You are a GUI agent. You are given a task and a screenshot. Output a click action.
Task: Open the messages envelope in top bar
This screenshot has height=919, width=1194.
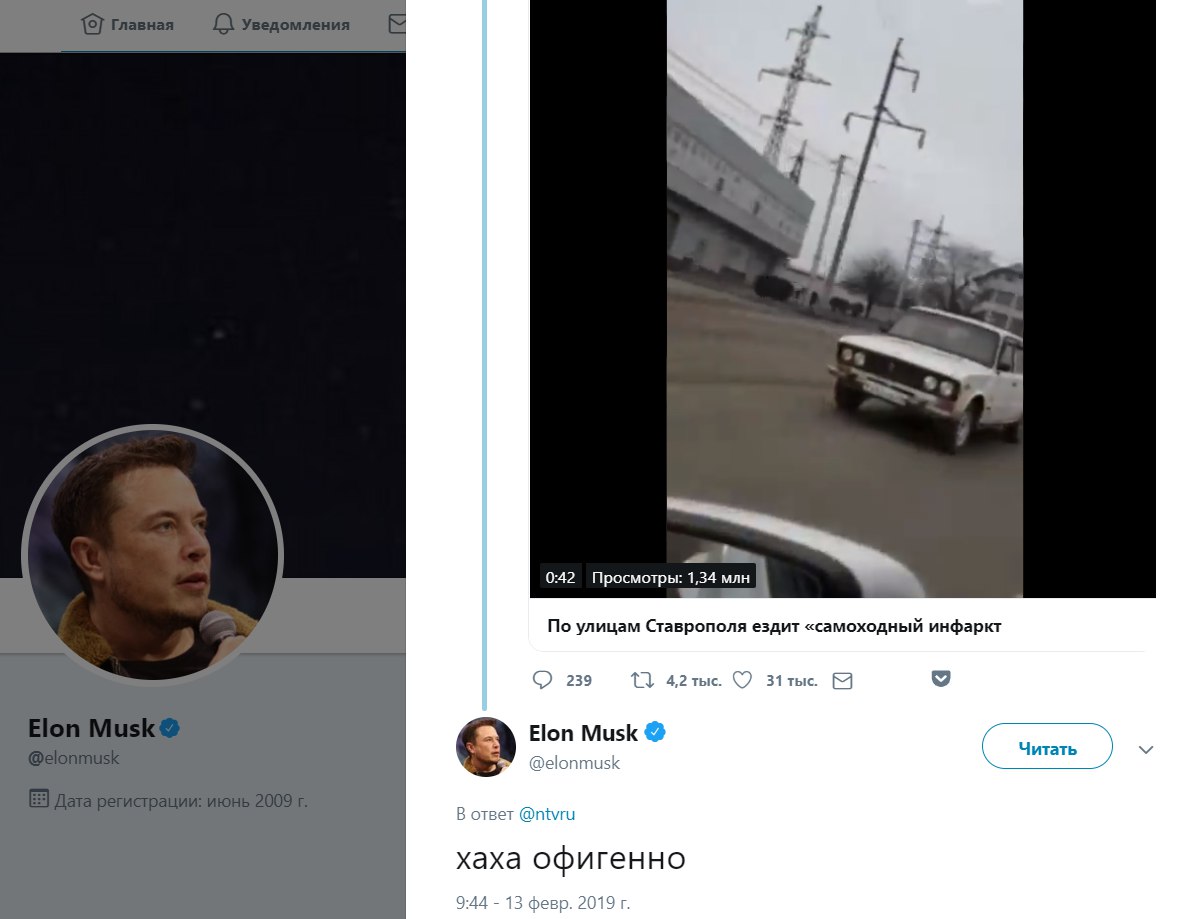tap(397, 24)
